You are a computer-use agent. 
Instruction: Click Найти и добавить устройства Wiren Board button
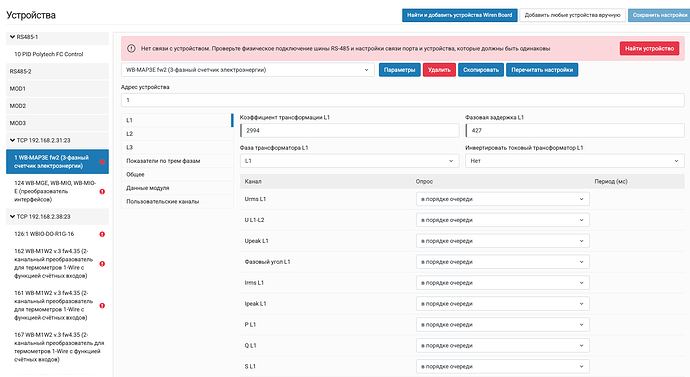click(459, 15)
